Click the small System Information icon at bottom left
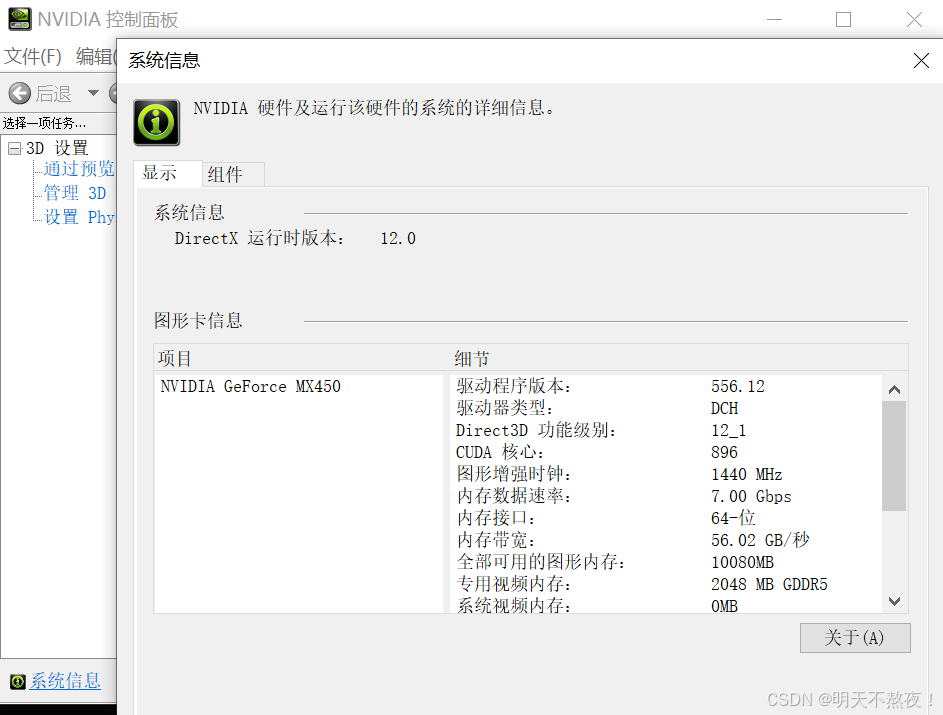The image size is (943, 715). click(x=17, y=681)
